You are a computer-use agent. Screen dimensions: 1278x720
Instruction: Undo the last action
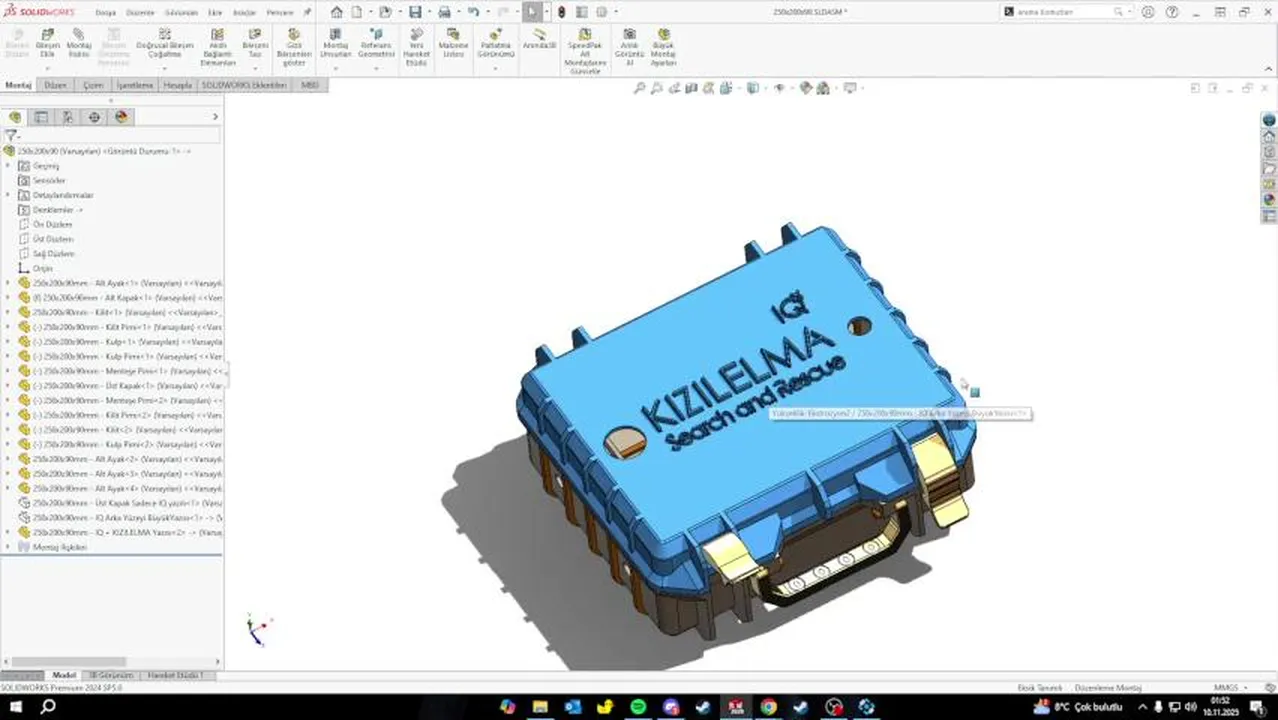click(x=473, y=12)
